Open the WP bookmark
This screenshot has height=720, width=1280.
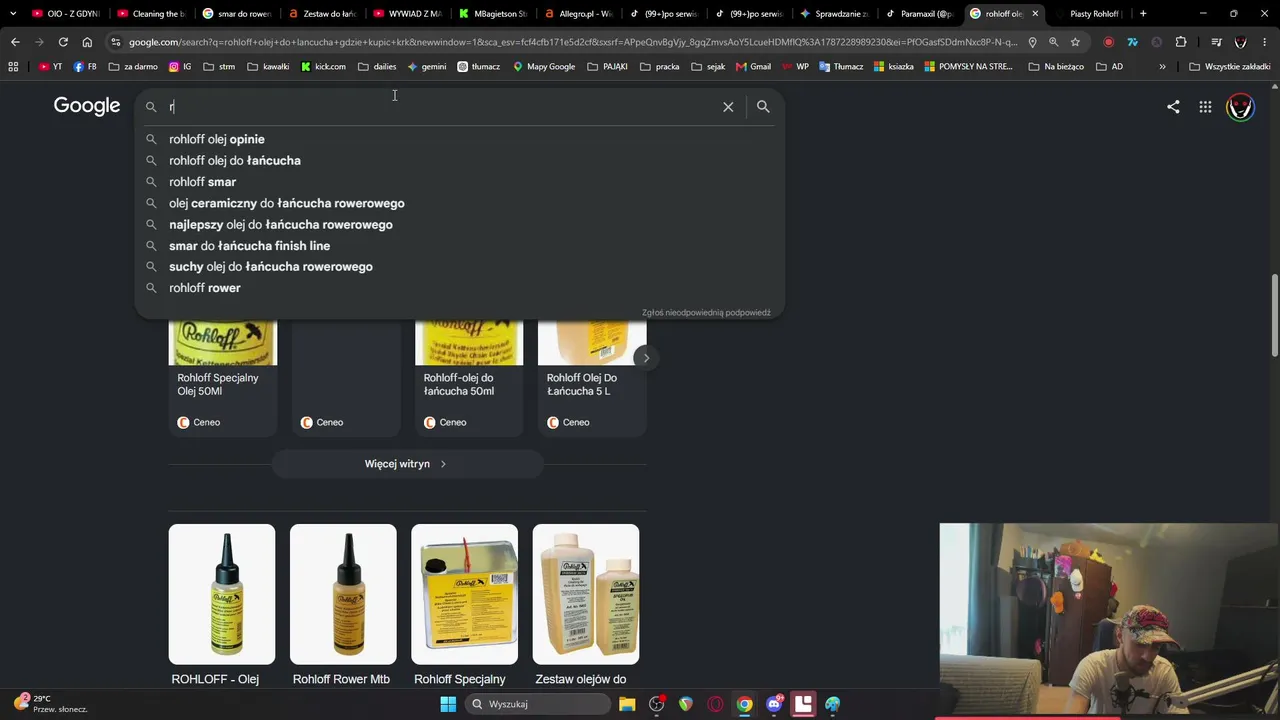click(795, 66)
